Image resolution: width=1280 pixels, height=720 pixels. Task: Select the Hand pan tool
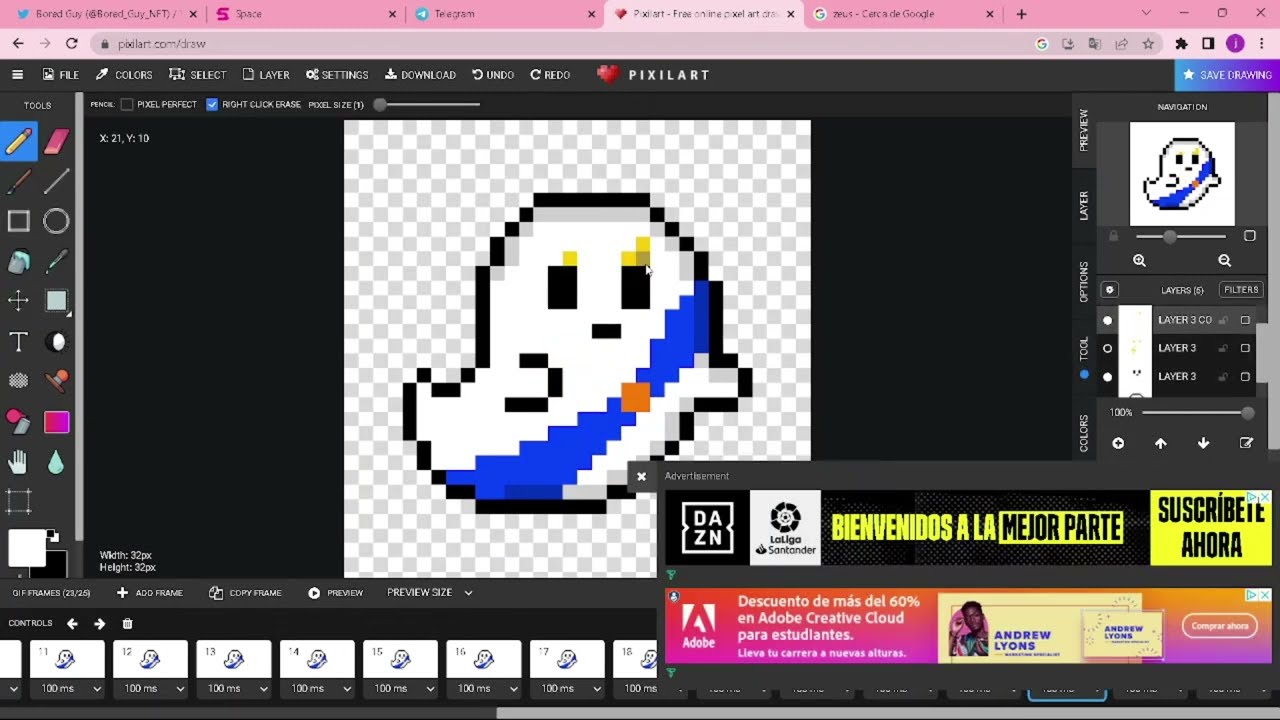[19, 462]
